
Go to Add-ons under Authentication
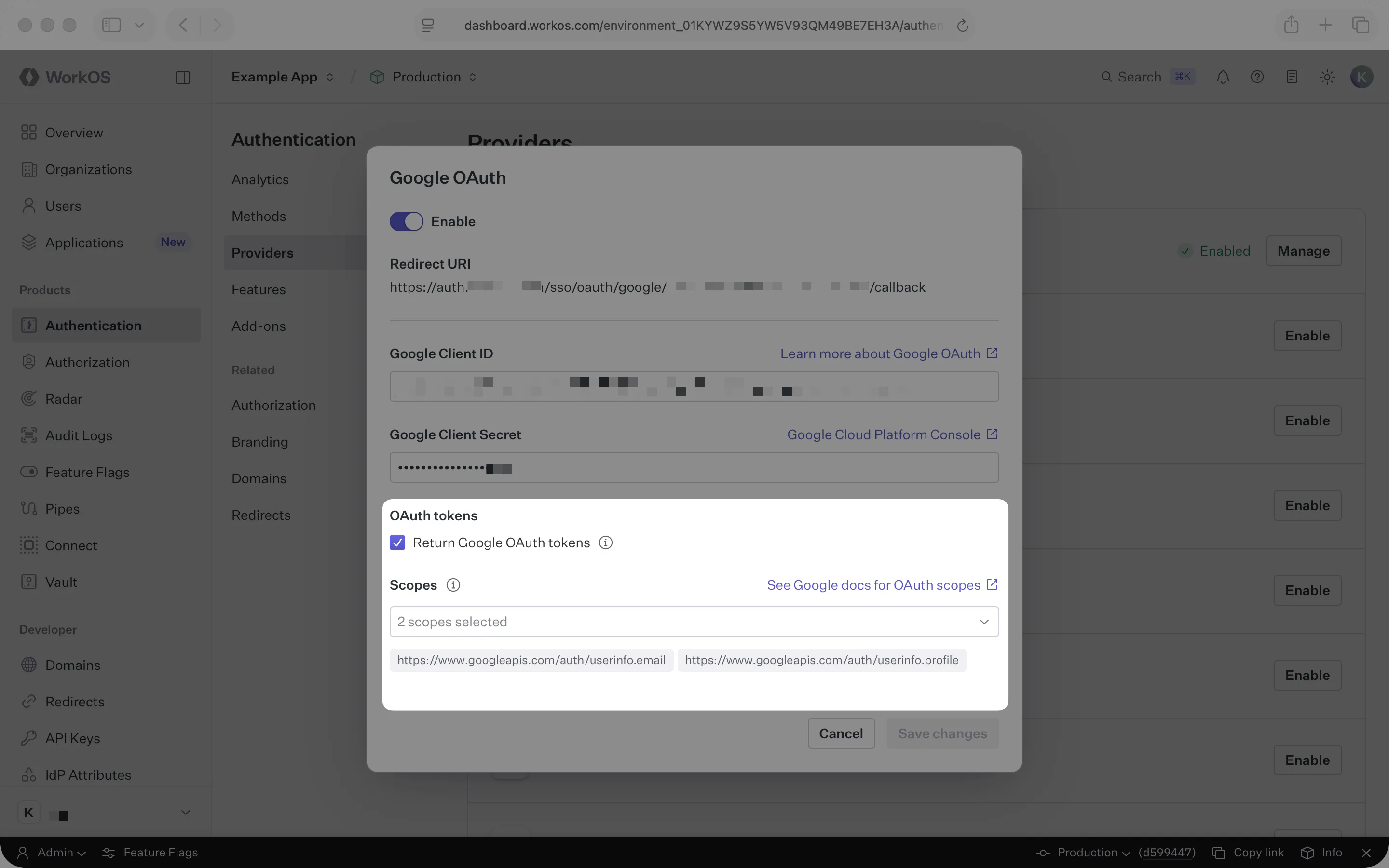(259, 326)
